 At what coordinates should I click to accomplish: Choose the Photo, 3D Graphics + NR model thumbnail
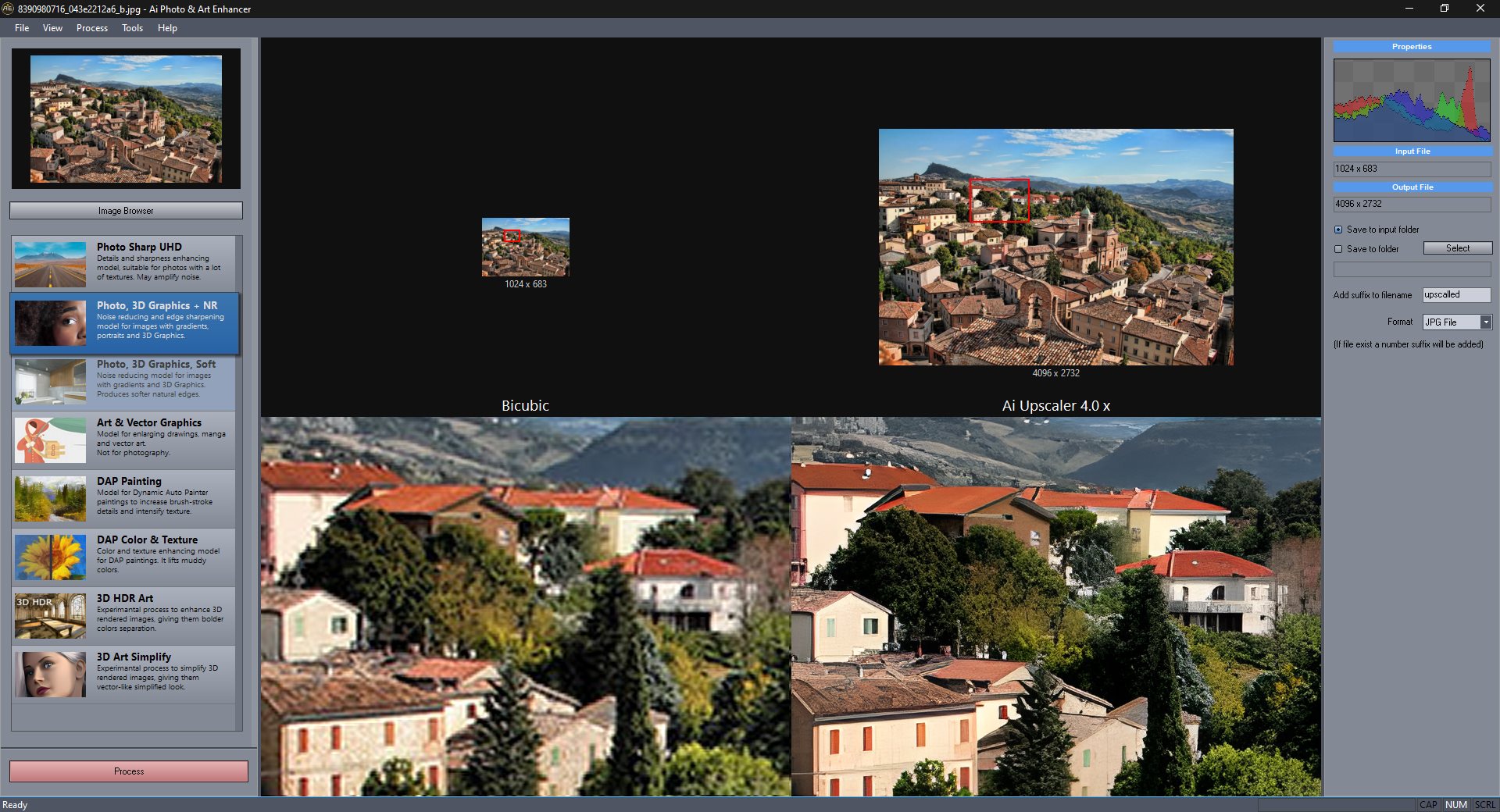[50, 322]
